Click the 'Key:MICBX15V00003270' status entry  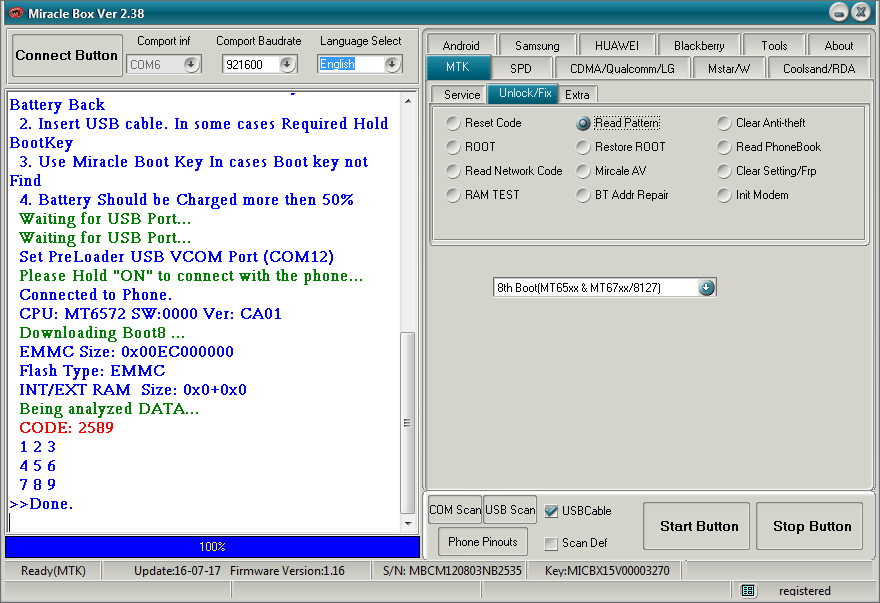click(607, 571)
